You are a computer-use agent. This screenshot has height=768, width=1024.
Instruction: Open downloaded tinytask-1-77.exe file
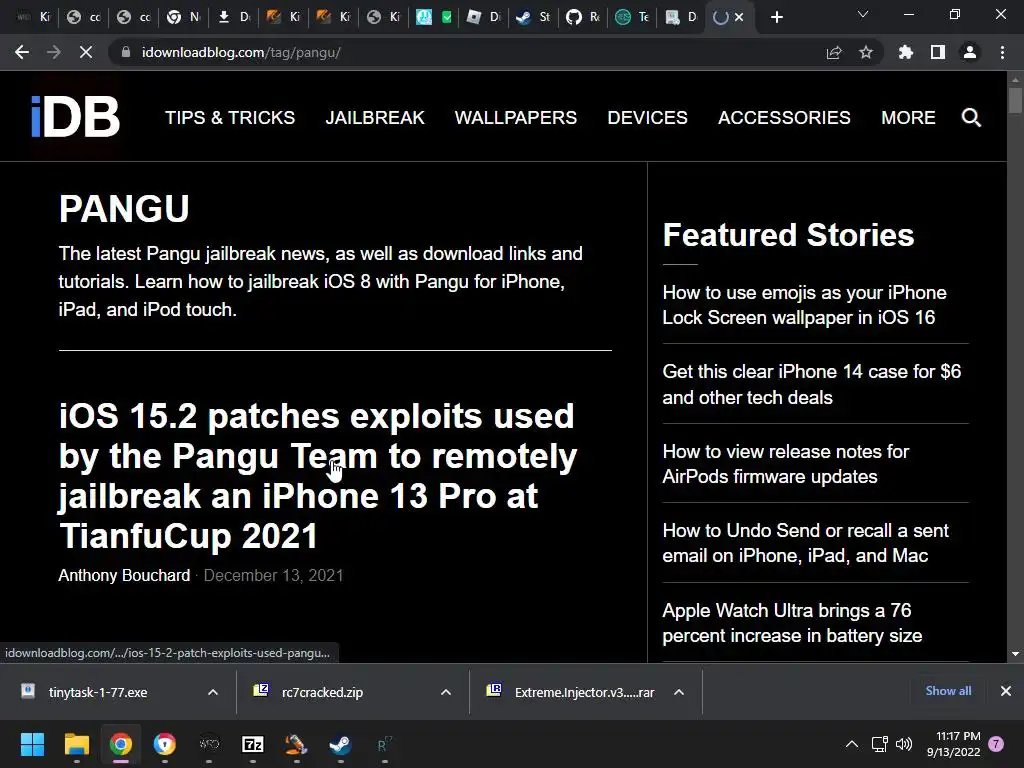[98, 692]
